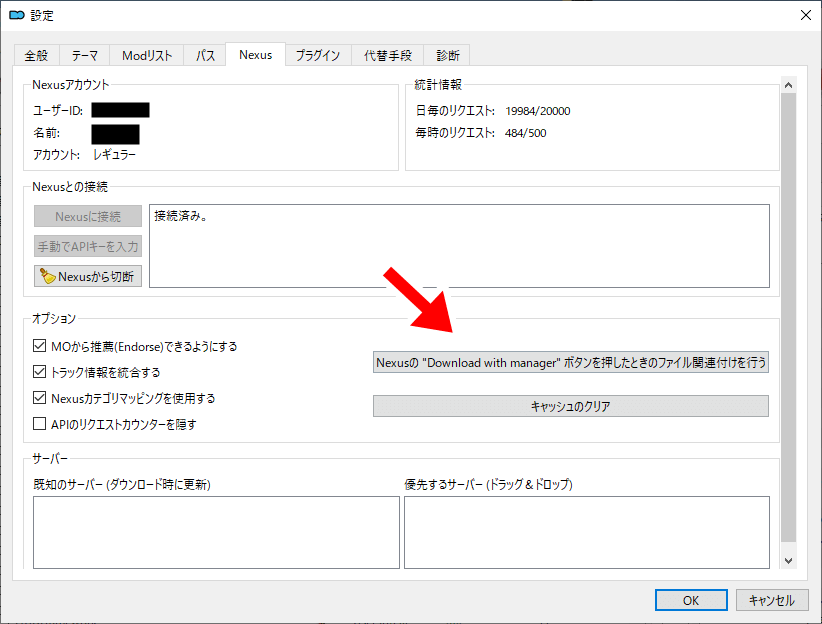Click the Mod Organizer icon in title bar

click(x=17, y=15)
